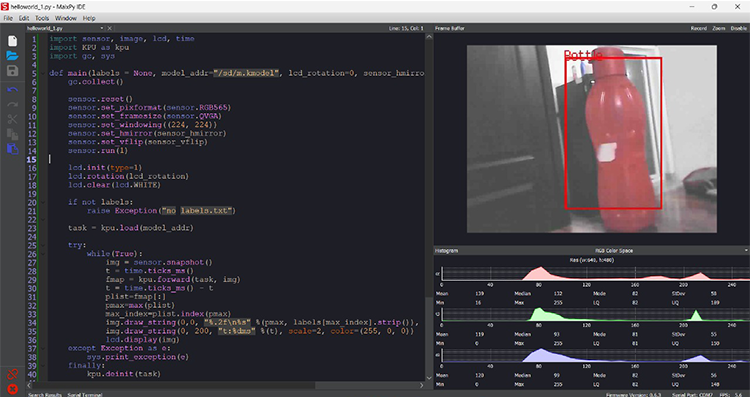Viewport: 750px width, 397px height.
Task: Click the 'Line: 15, Col: 1' indicator
Action: tap(407, 29)
